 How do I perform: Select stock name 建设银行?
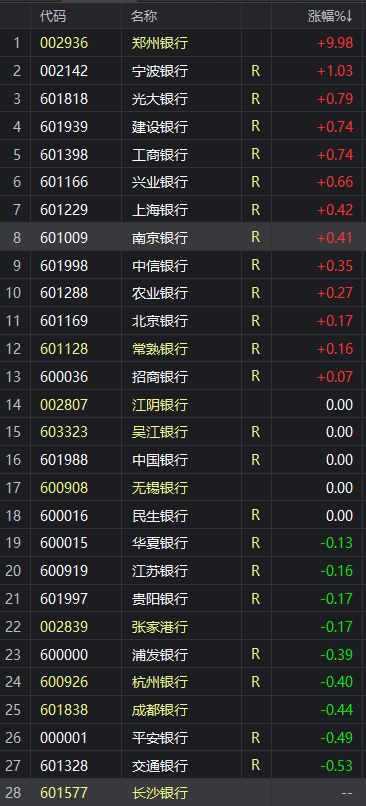point(160,126)
